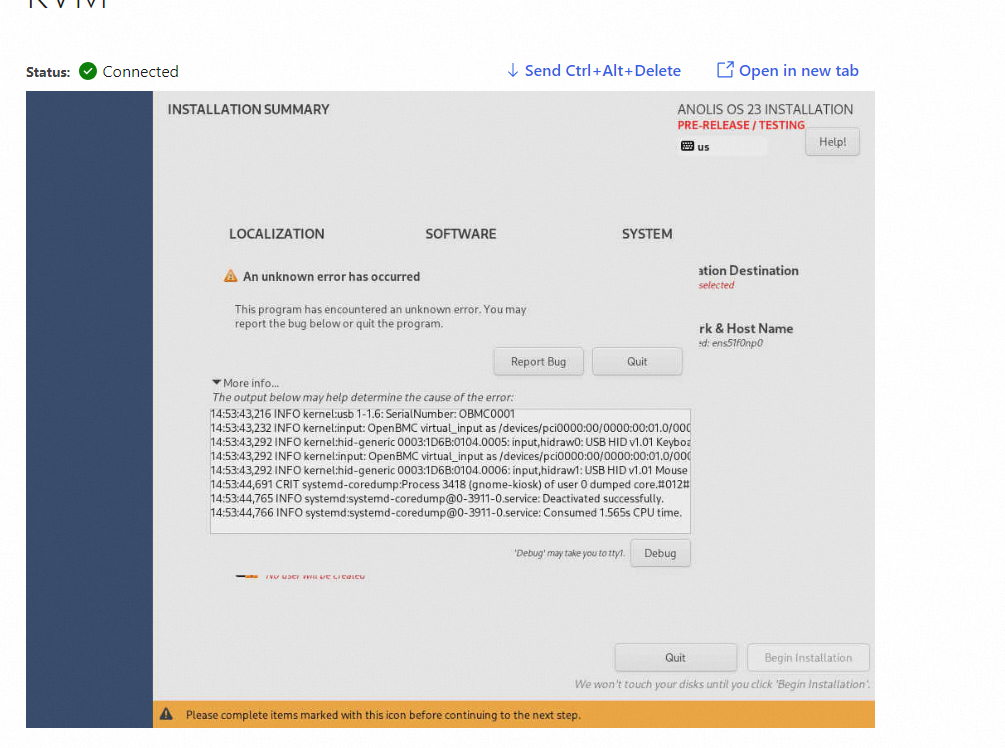Viewport: 1005px width, 748px height.
Task: Open the Help! button
Action: click(832, 142)
